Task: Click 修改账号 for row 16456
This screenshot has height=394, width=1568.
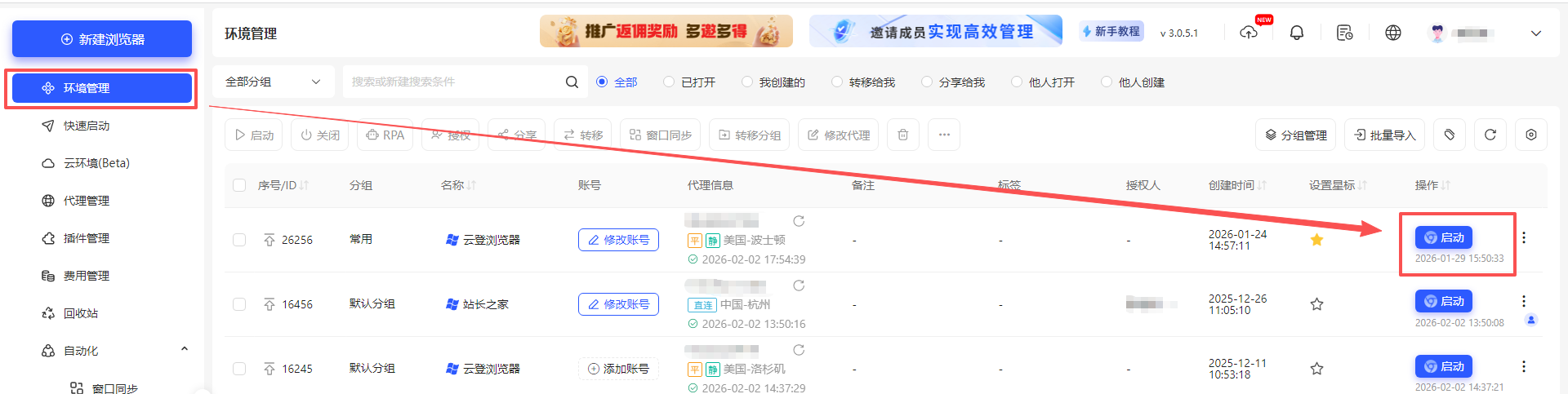Action: point(618,304)
